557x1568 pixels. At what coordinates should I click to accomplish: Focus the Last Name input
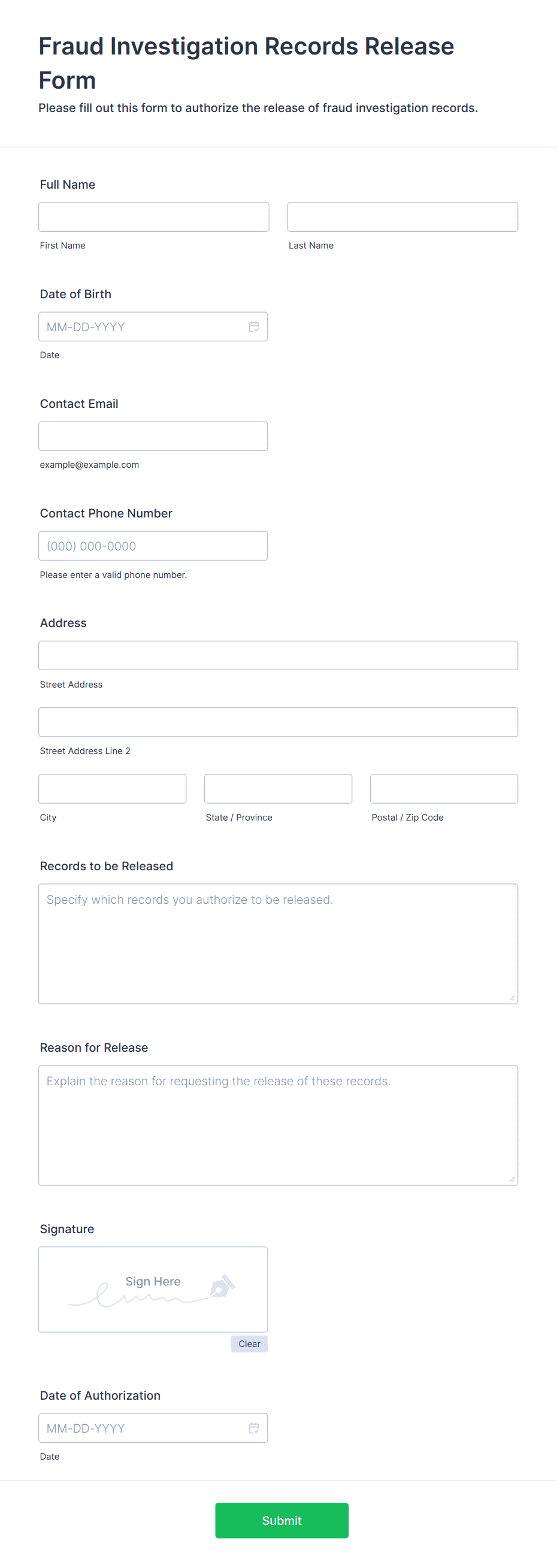click(402, 217)
